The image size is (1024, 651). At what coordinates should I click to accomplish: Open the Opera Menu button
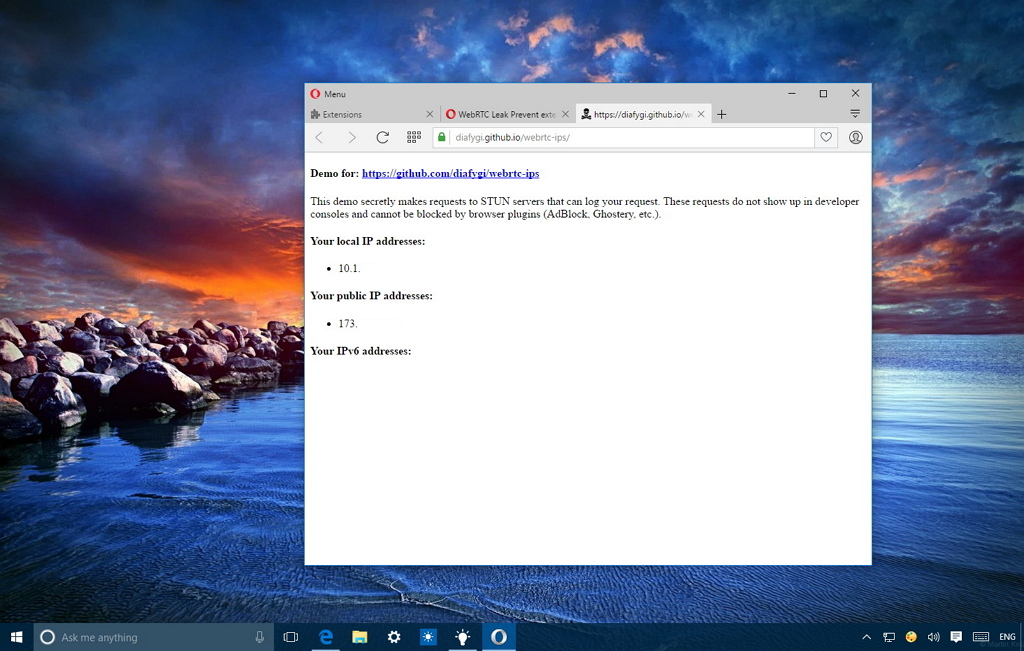[x=328, y=94]
